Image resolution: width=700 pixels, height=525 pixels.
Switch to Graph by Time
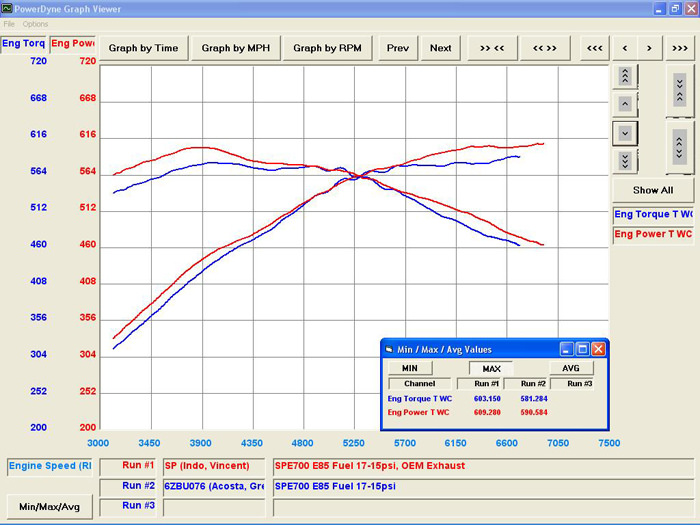click(x=143, y=48)
